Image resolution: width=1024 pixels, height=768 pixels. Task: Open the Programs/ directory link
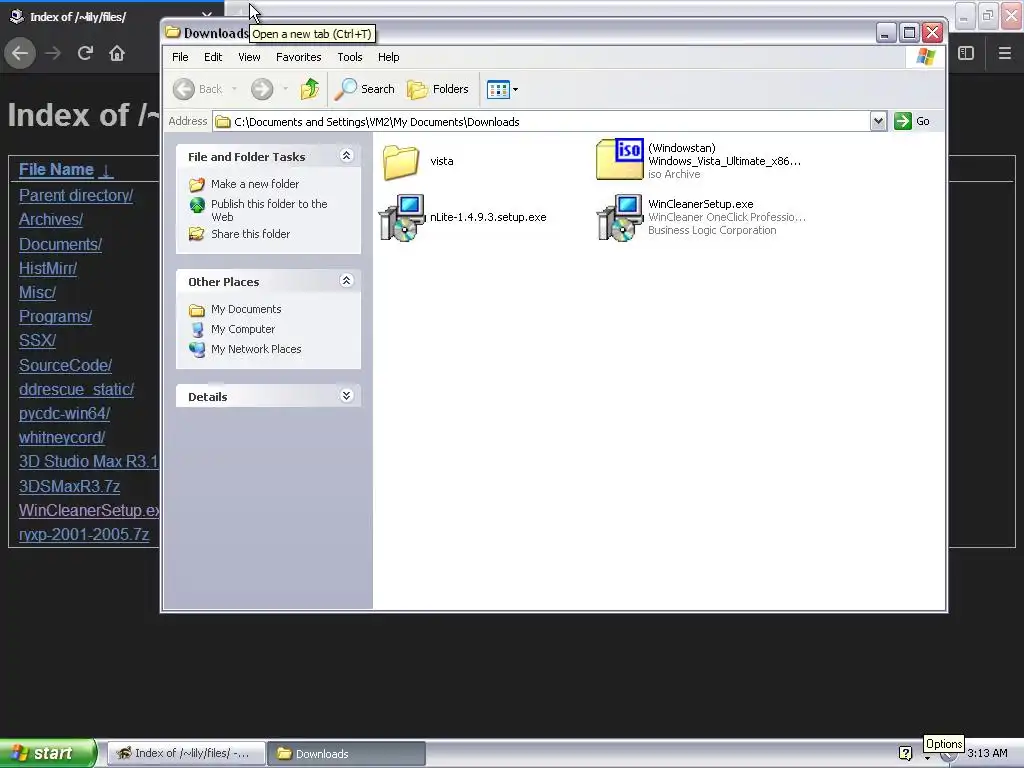pyautogui.click(x=56, y=317)
